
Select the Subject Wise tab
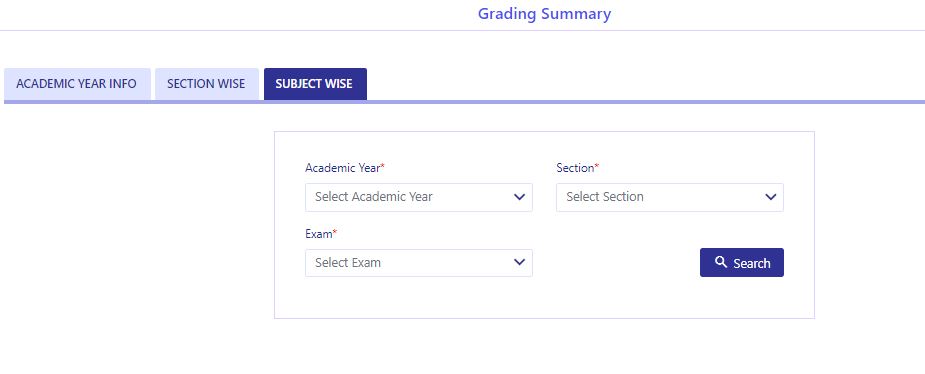tap(315, 84)
